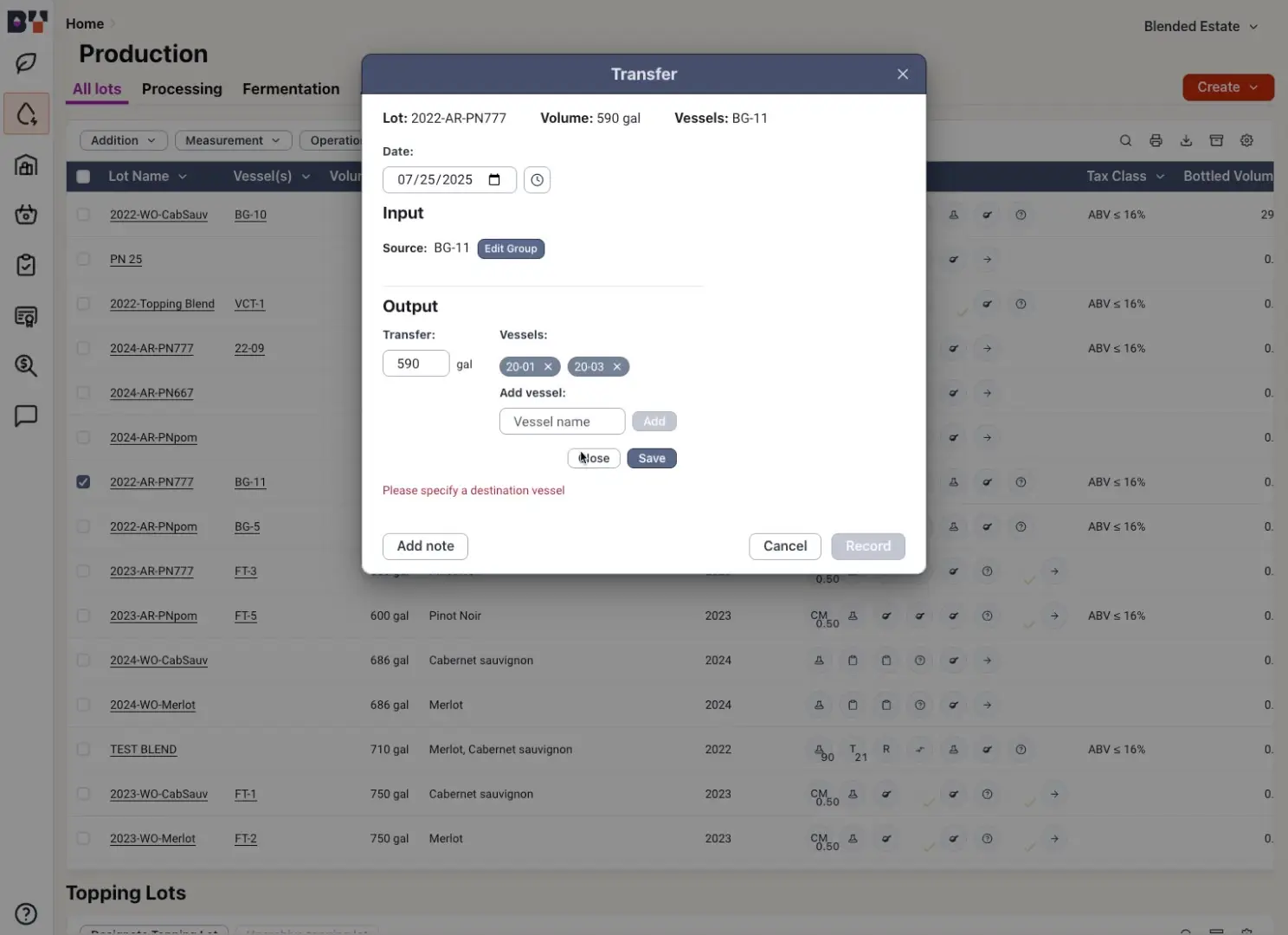Click the download icon above table

pyautogui.click(x=1186, y=140)
